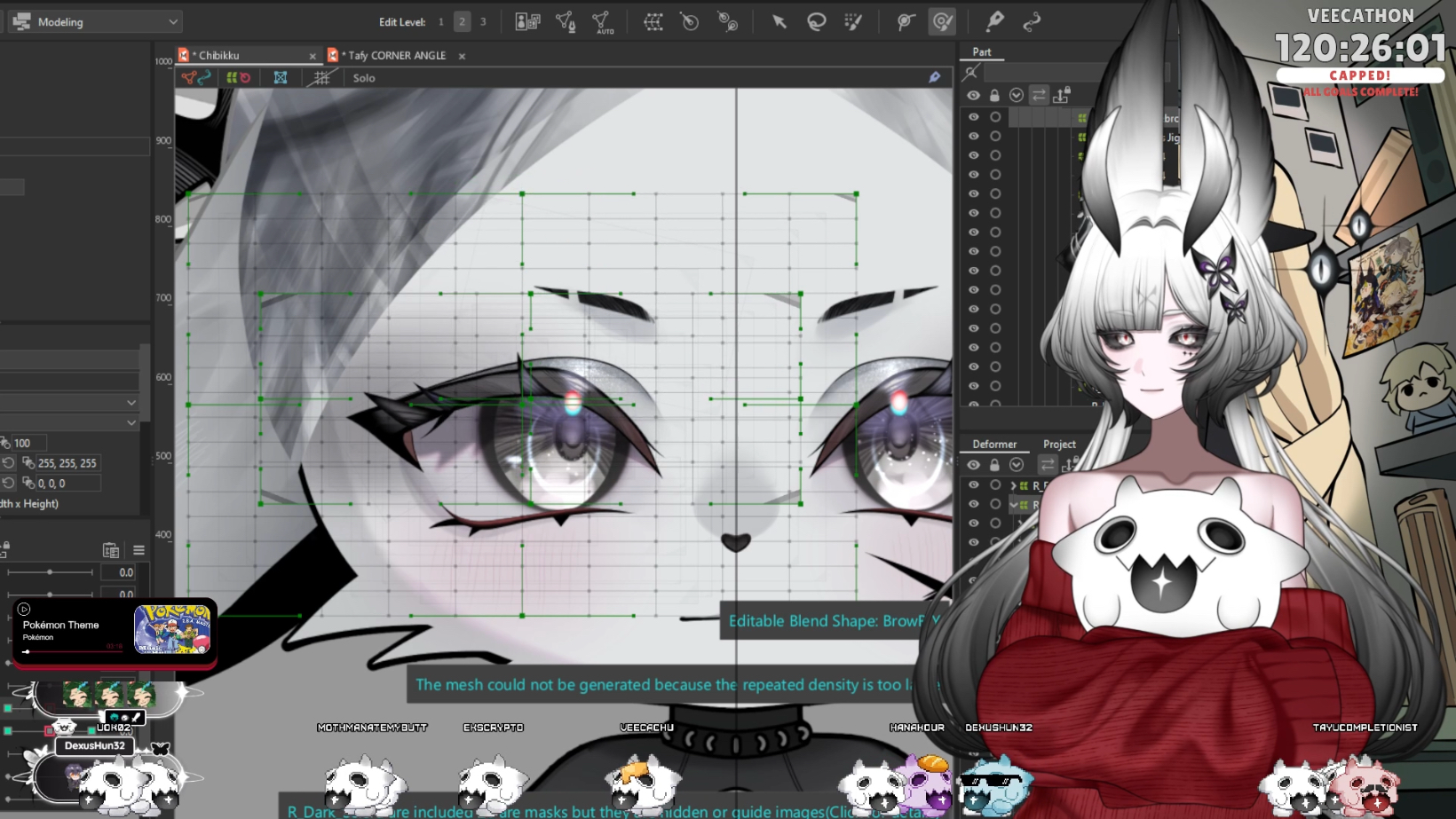This screenshot has width=1456, height=819.
Task: Click the search filter icon in Part panel
Action: [x=971, y=72]
